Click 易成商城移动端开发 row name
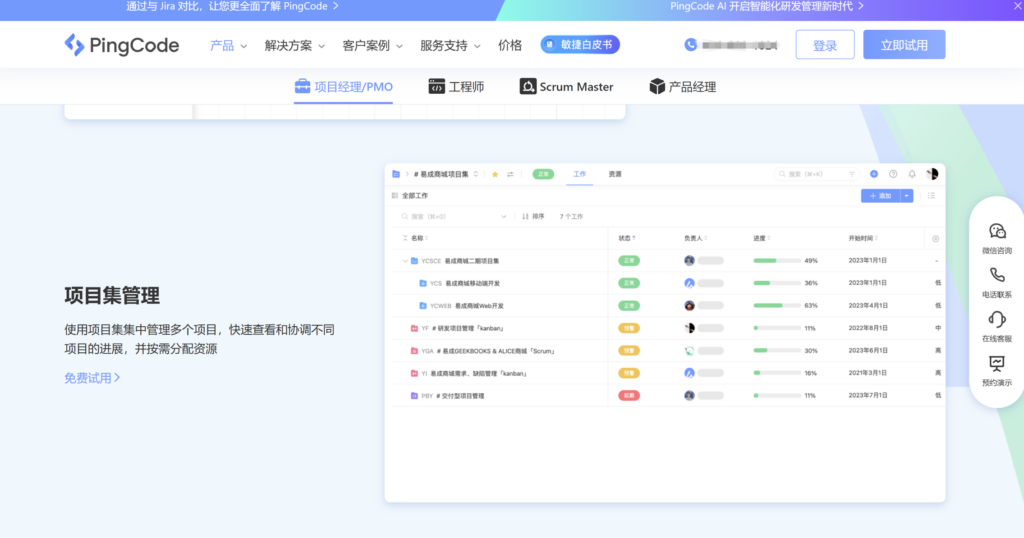Screen dimensions: 1024x538 (x=472, y=283)
